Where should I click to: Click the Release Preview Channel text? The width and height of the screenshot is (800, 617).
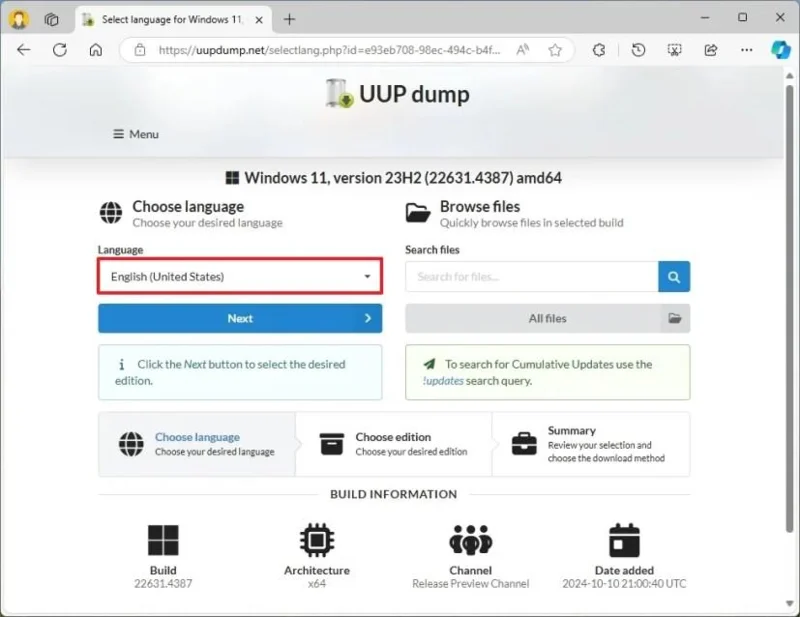click(x=470, y=583)
